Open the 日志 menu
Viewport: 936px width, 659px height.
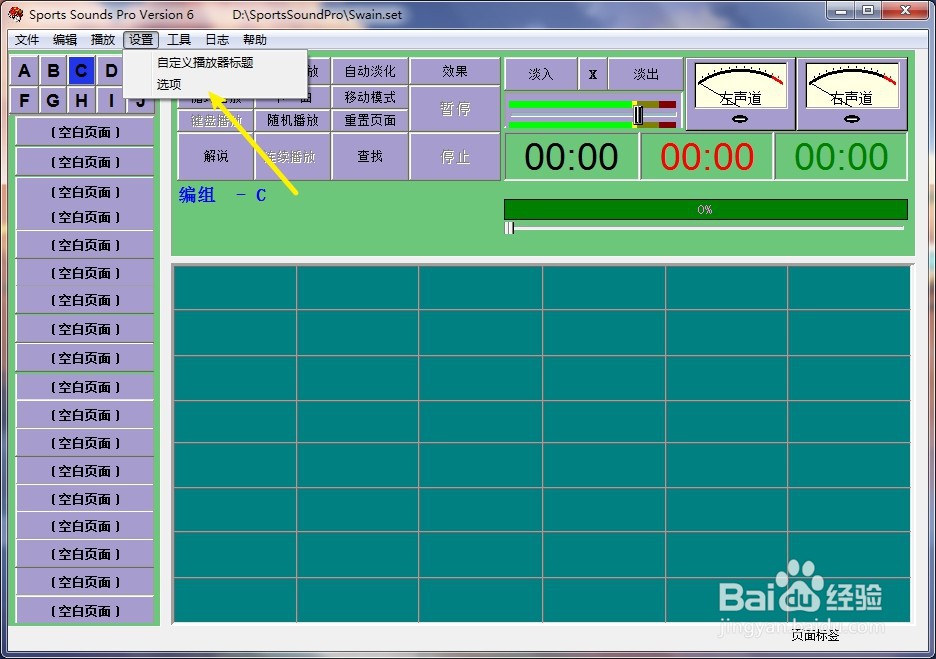pyautogui.click(x=217, y=40)
